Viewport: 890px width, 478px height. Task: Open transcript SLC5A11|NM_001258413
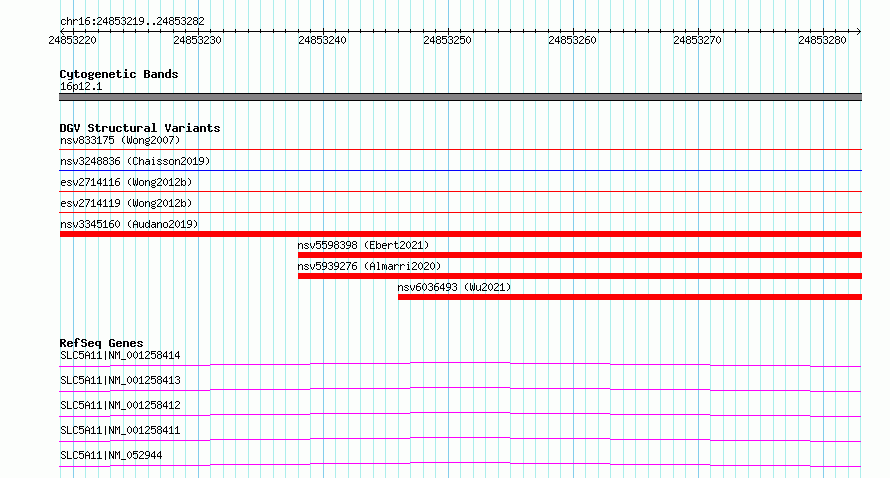(120, 380)
